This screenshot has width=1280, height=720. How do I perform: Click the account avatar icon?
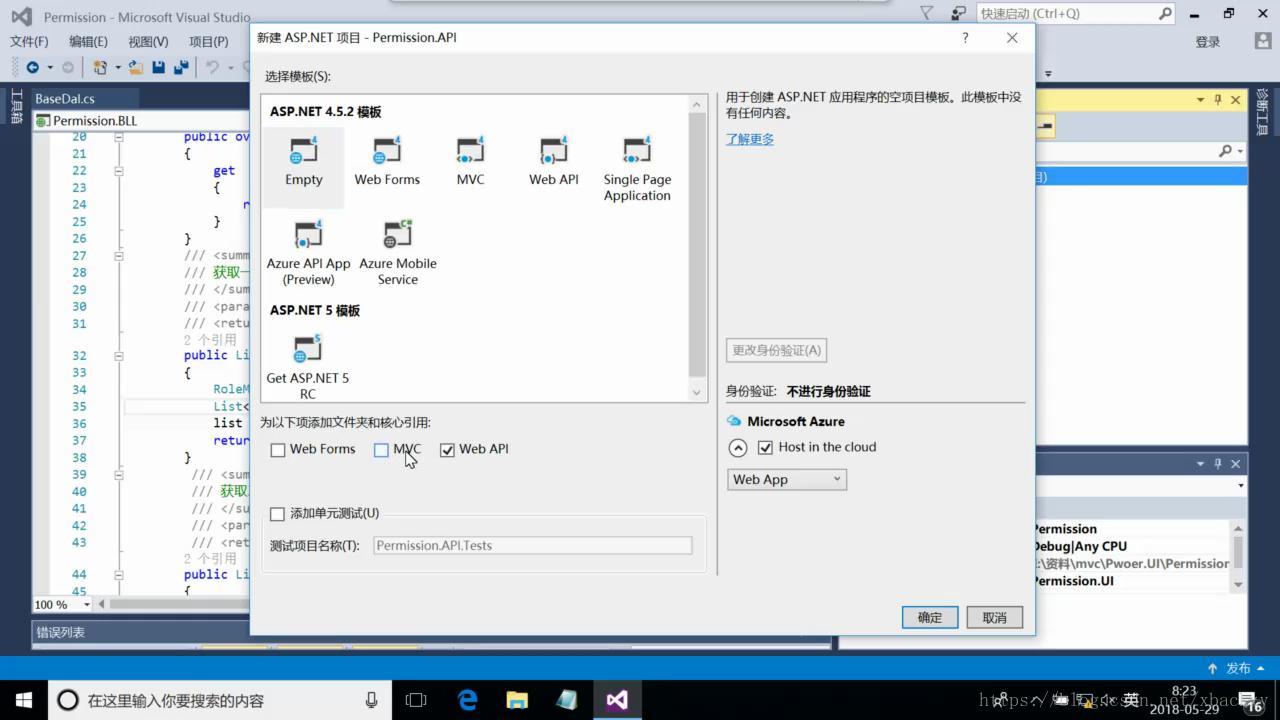(x=1262, y=41)
